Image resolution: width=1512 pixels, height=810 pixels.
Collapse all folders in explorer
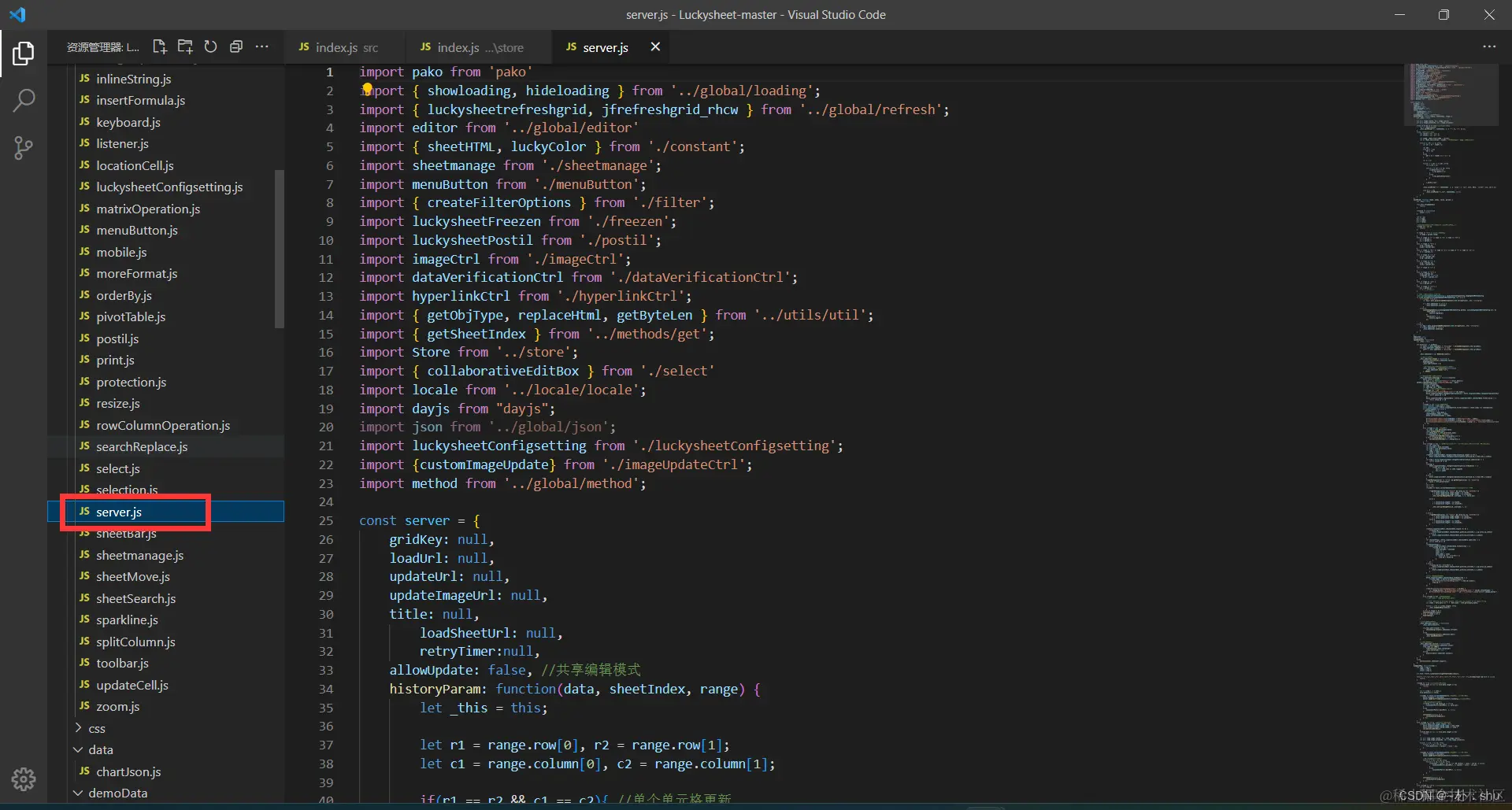click(235, 46)
